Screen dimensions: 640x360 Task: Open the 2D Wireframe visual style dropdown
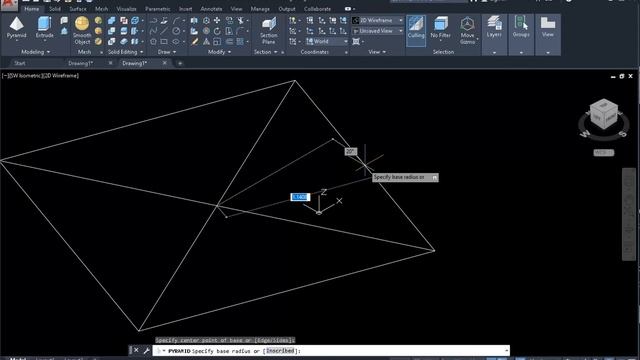click(x=378, y=20)
